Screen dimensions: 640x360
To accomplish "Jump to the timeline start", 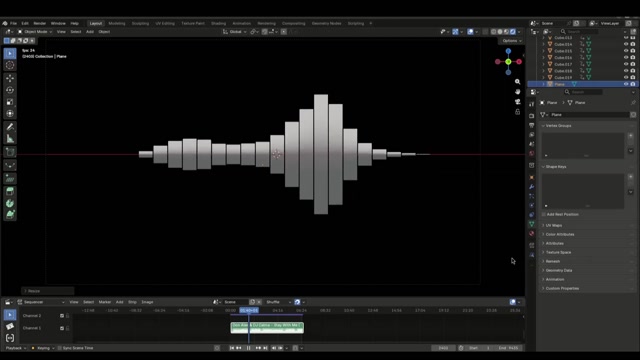I will point(231,348).
